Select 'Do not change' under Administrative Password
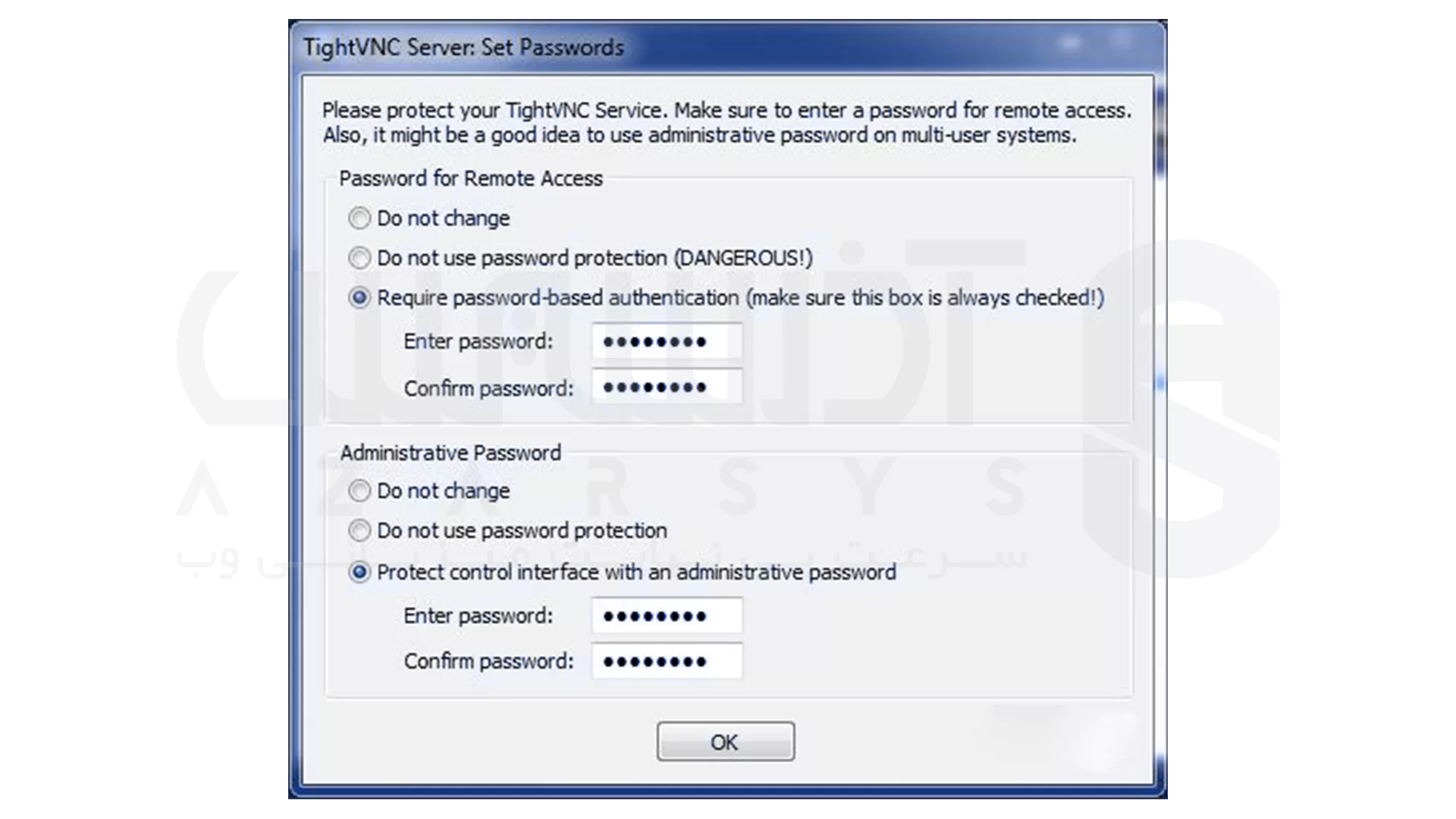The image size is (1456, 819). point(359,491)
